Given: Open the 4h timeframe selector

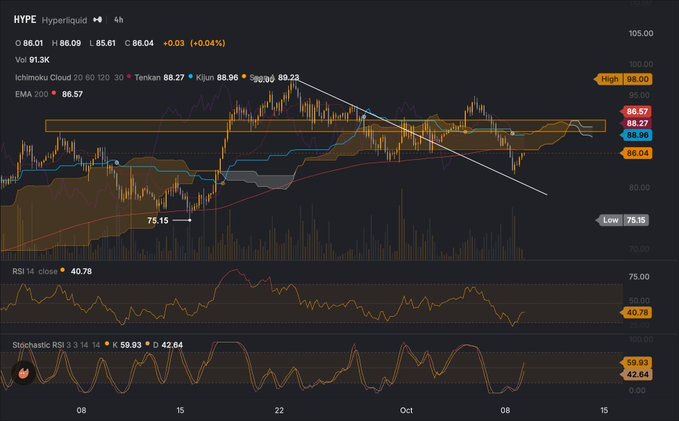Looking at the screenshot, I should 119,20.
